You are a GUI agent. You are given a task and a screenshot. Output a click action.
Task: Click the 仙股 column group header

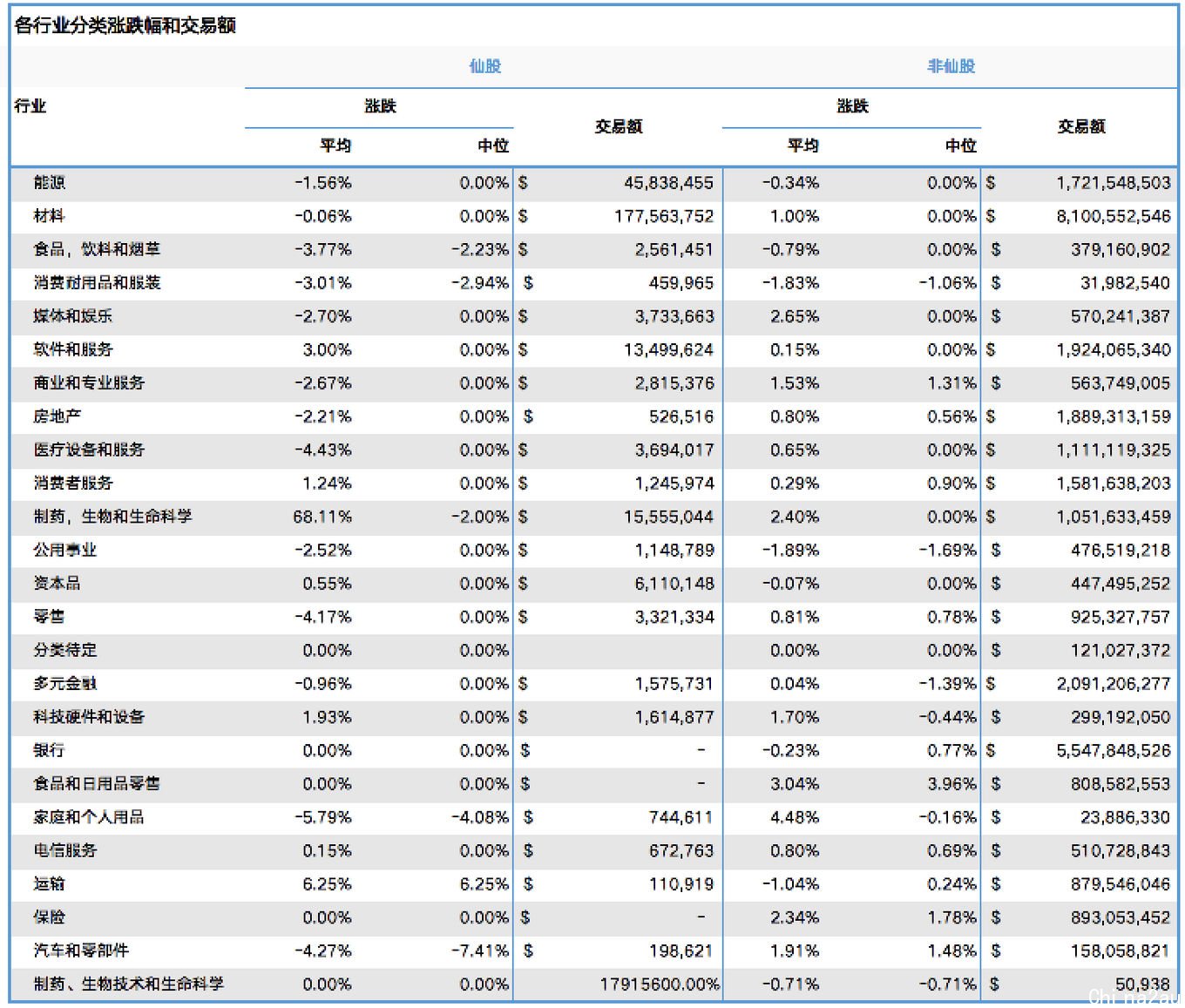click(x=484, y=66)
